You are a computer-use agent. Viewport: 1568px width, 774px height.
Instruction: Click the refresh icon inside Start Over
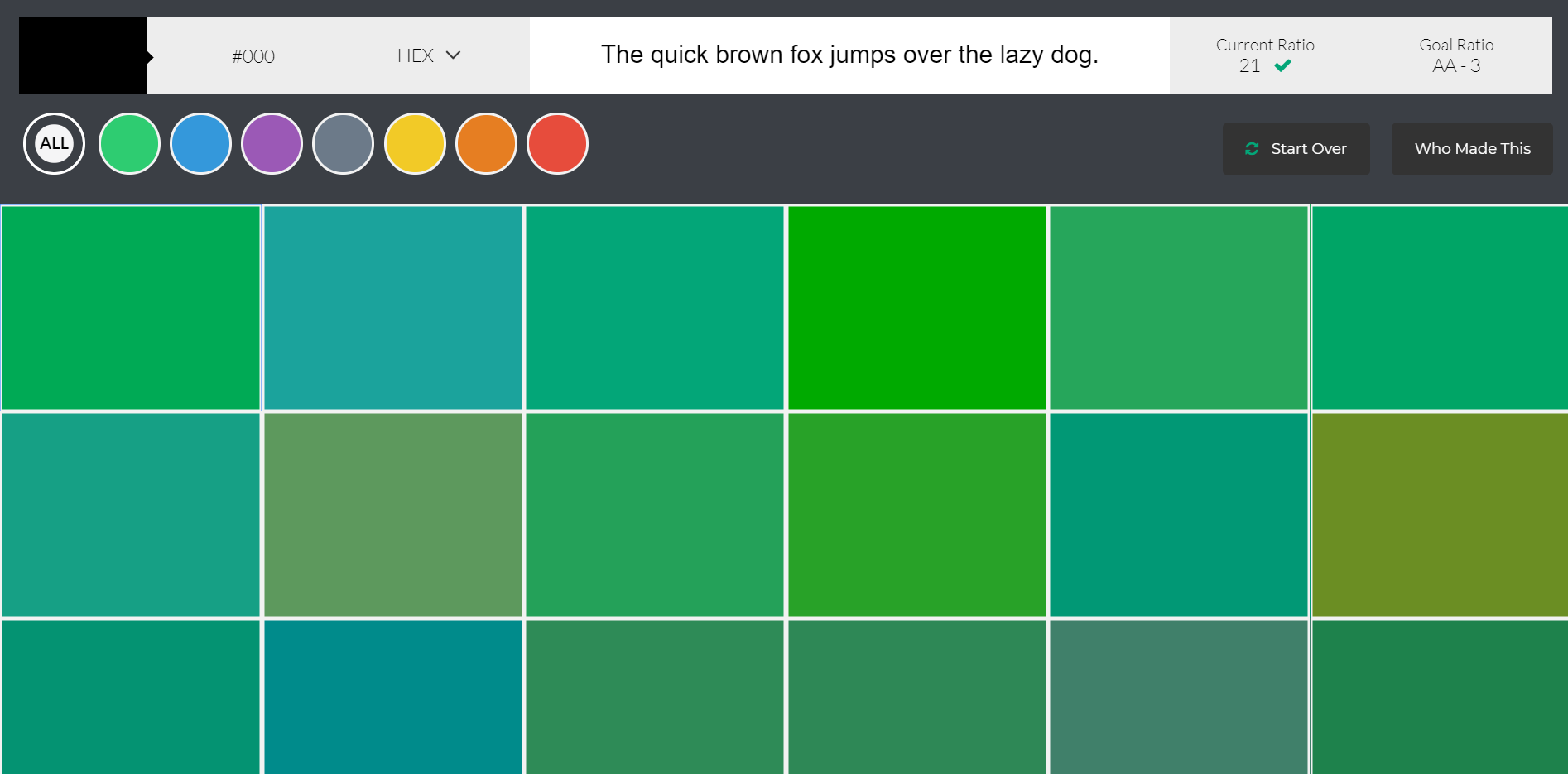[1253, 148]
